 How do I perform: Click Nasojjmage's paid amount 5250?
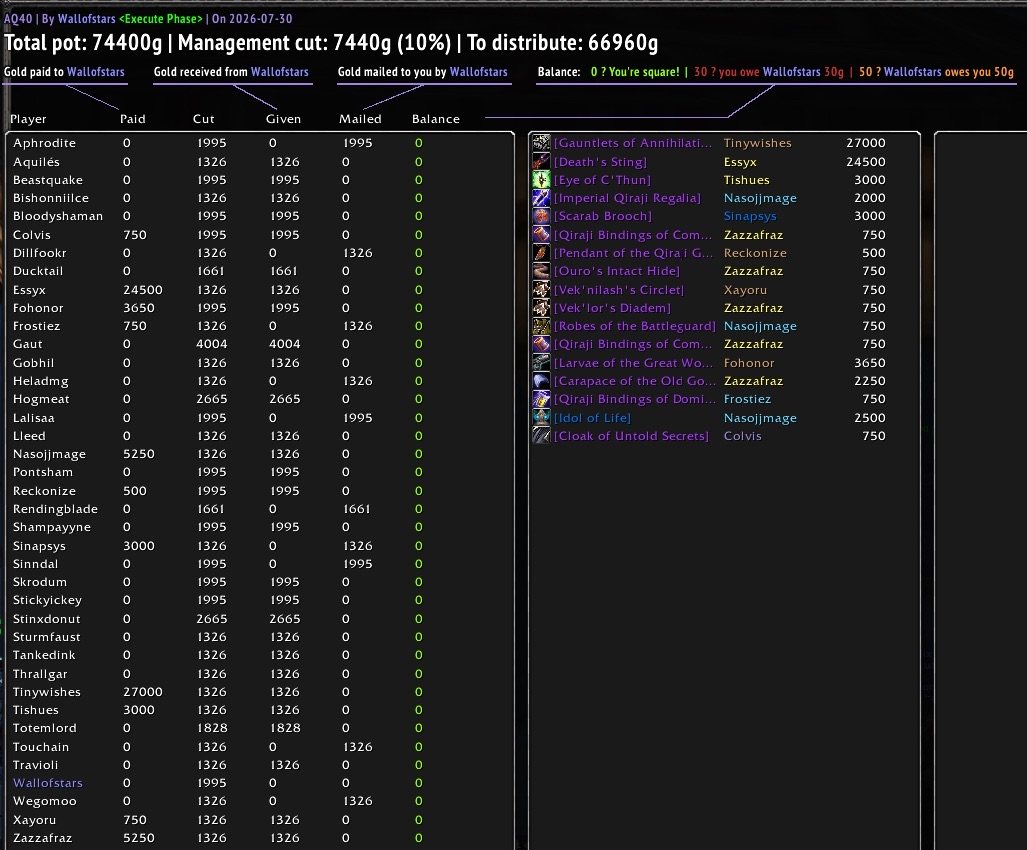coord(139,454)
